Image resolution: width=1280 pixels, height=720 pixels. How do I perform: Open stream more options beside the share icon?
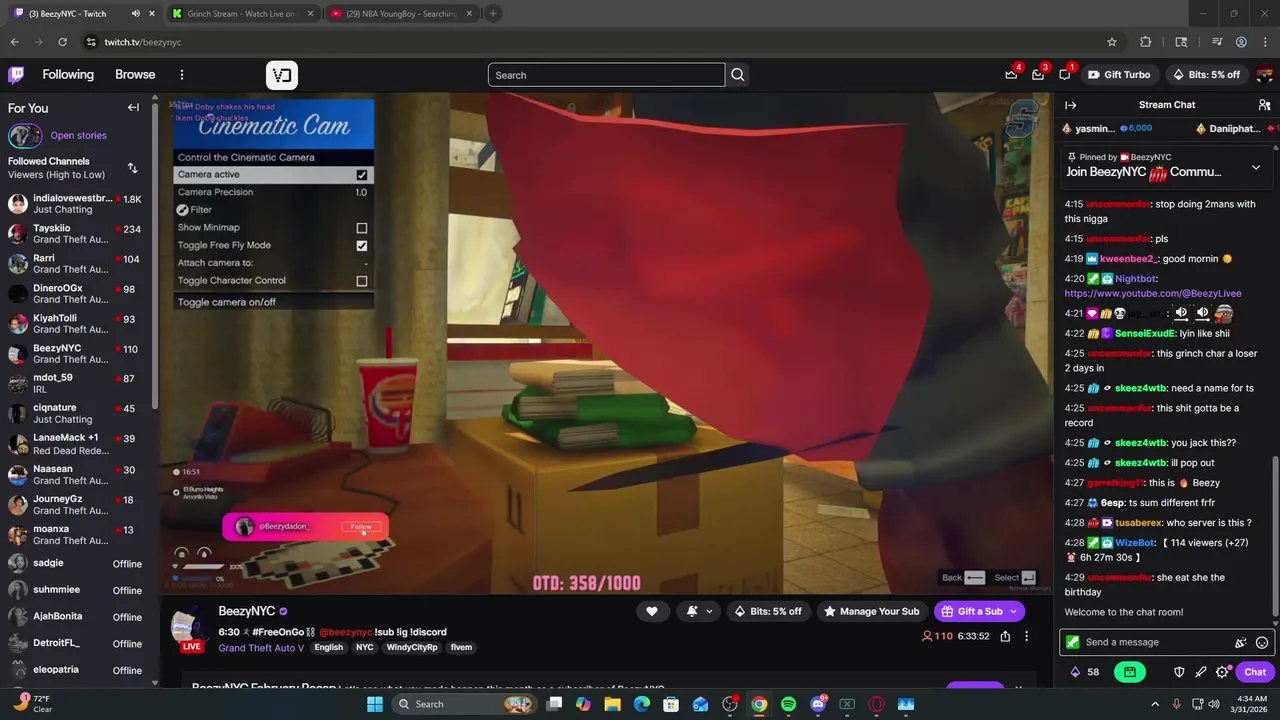(x=1026, y=636)
